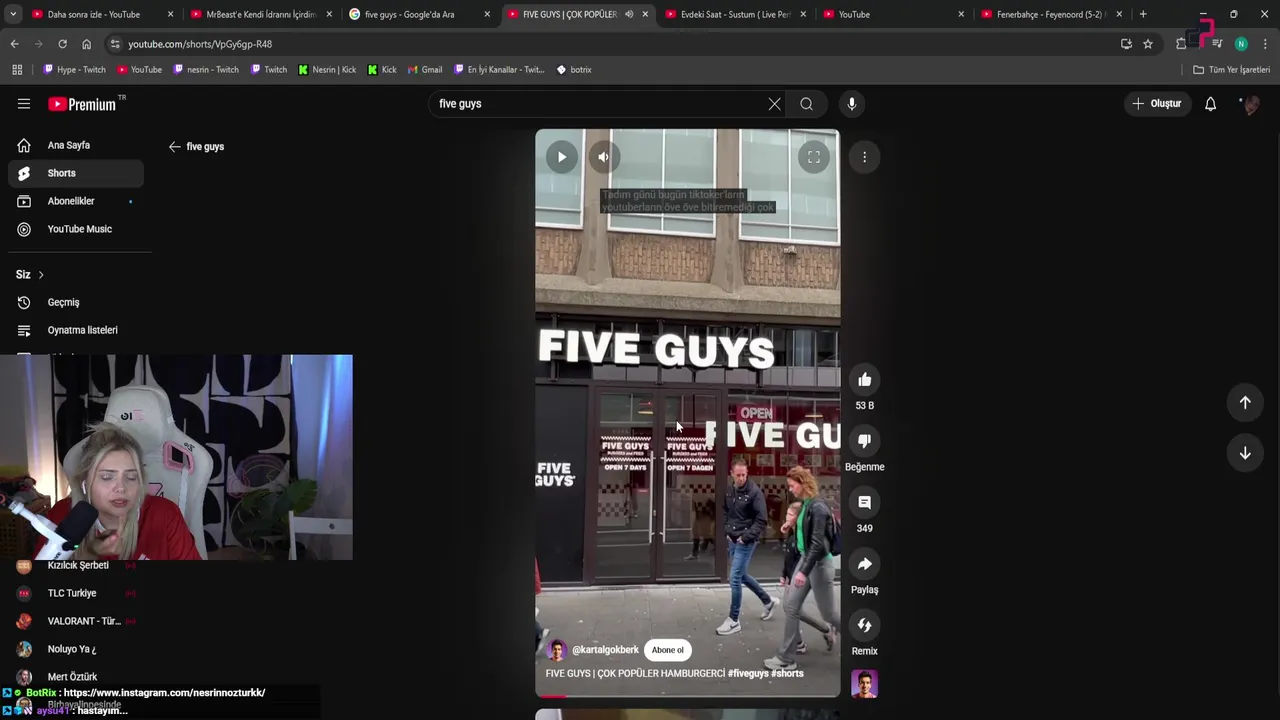The image size is (1280, 720).
Task: Open the sound thumbnail below Remix
Action: (x=864, y=684)
